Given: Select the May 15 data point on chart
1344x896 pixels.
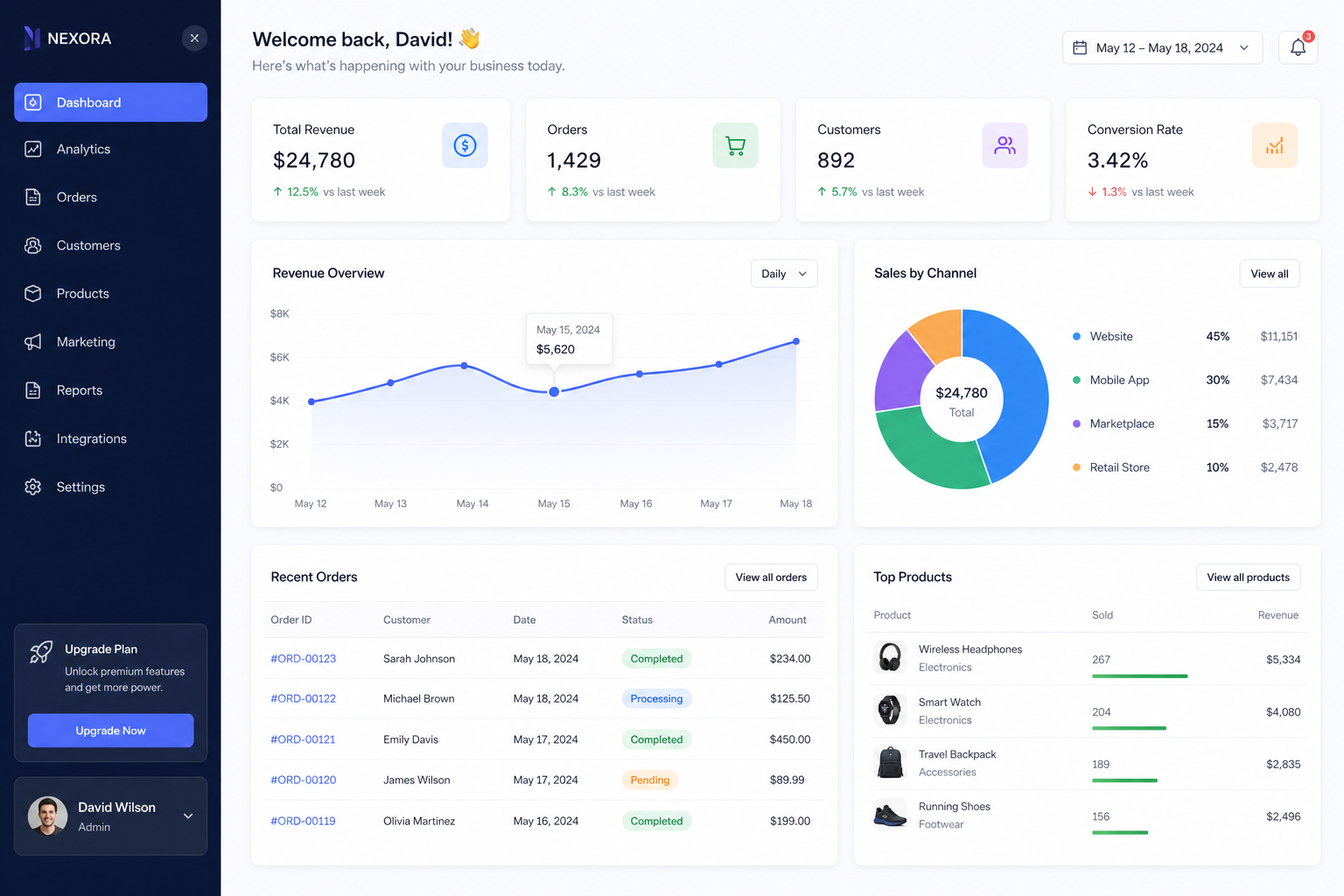Looking at the screenshot, I should point(554,392).
